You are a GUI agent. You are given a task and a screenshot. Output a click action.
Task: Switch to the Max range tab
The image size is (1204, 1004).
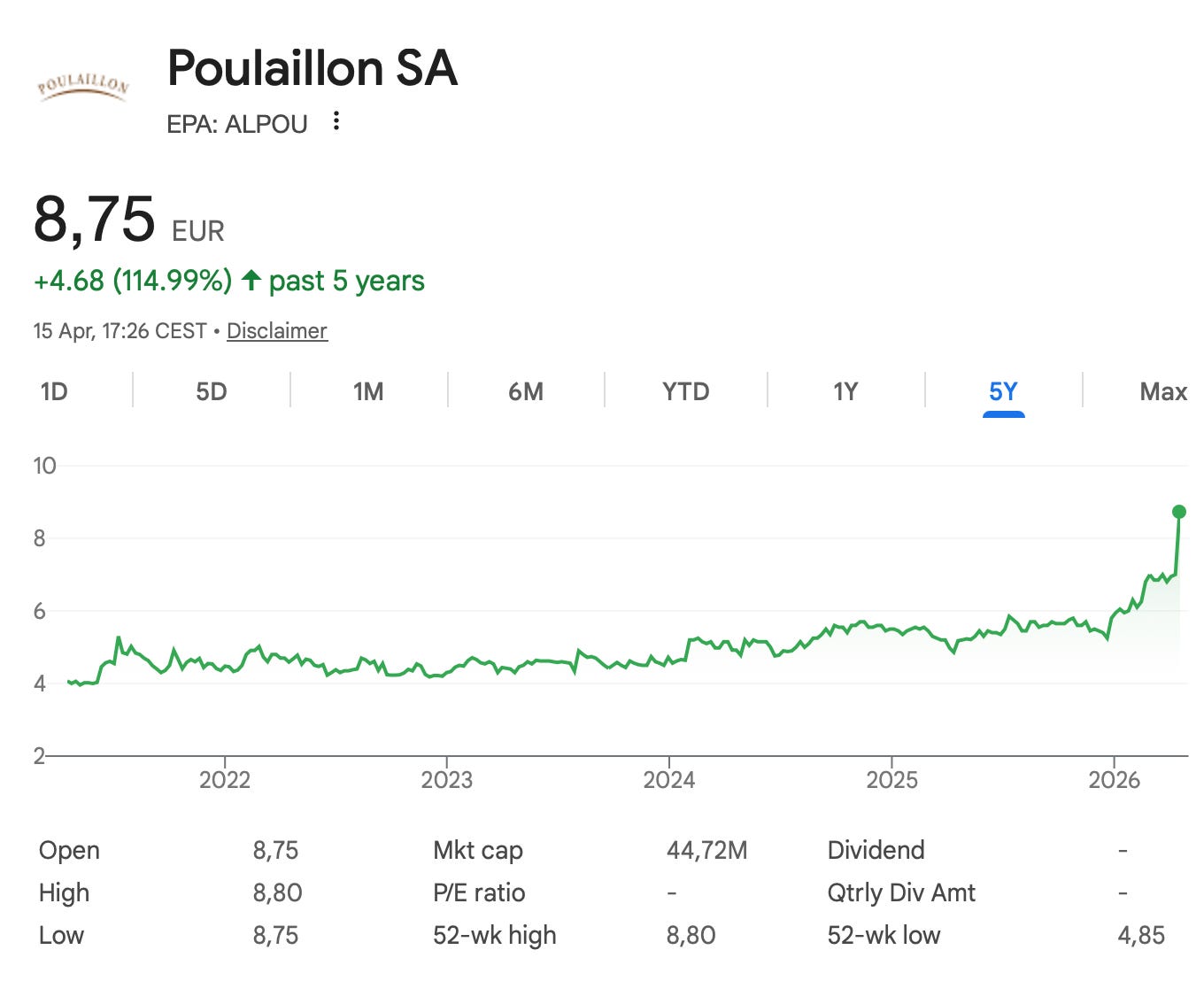pos(1163,391)
